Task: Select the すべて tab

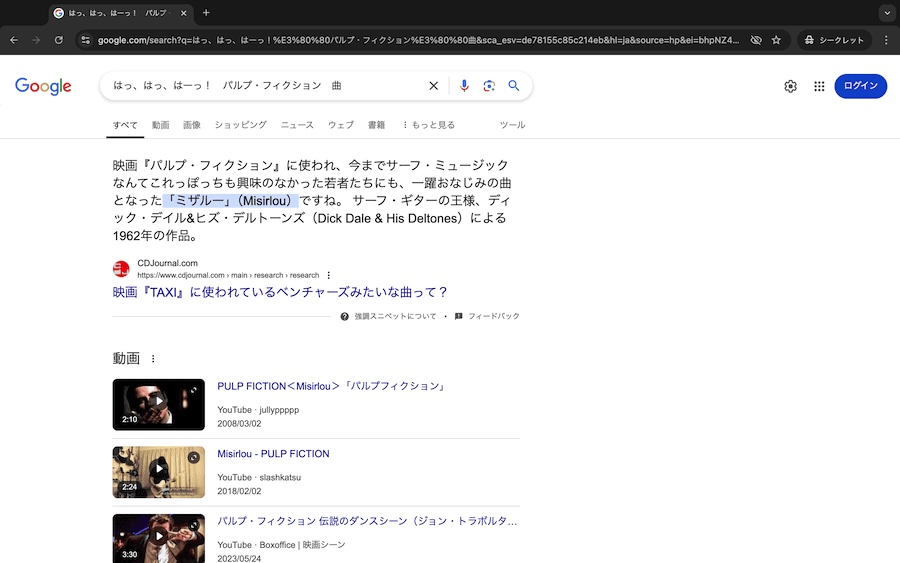Action: [x=125, y=125]
